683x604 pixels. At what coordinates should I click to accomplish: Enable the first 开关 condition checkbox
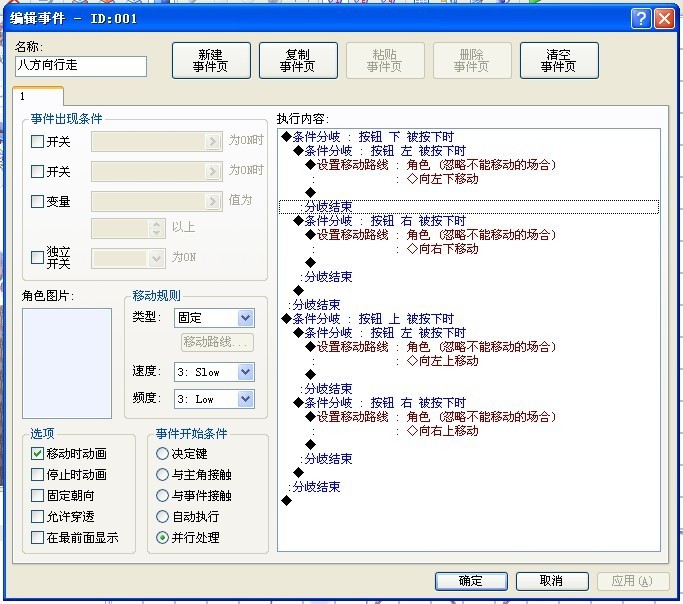point(37,141)
